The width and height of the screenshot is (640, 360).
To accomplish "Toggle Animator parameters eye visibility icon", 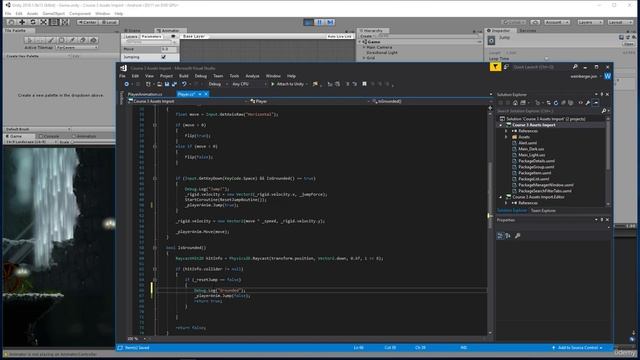I will 173,36.
